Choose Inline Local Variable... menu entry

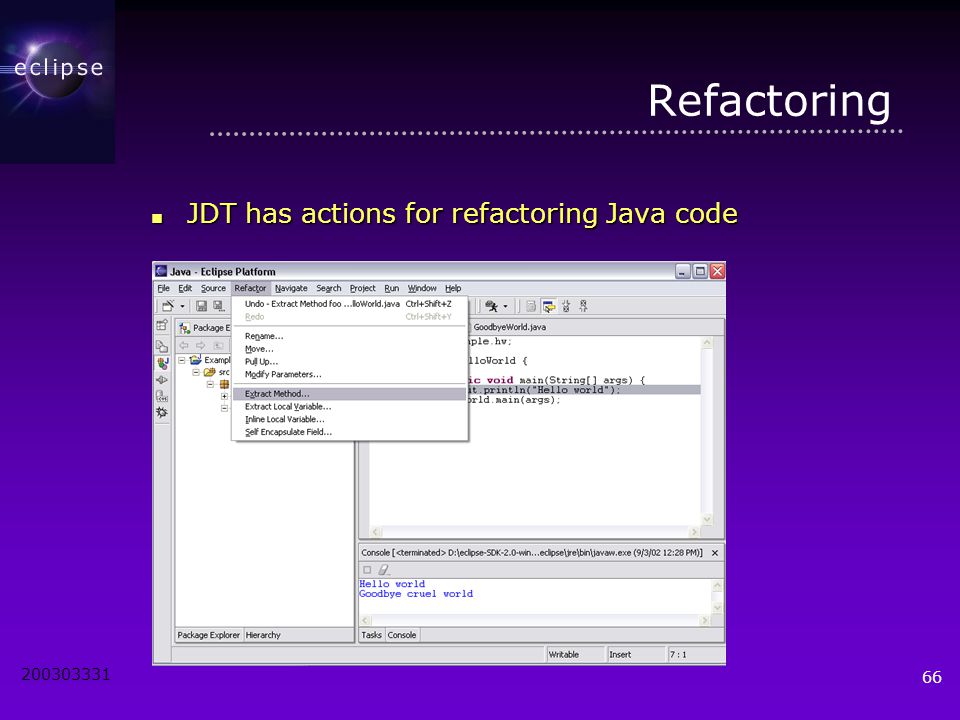[350, 419]
